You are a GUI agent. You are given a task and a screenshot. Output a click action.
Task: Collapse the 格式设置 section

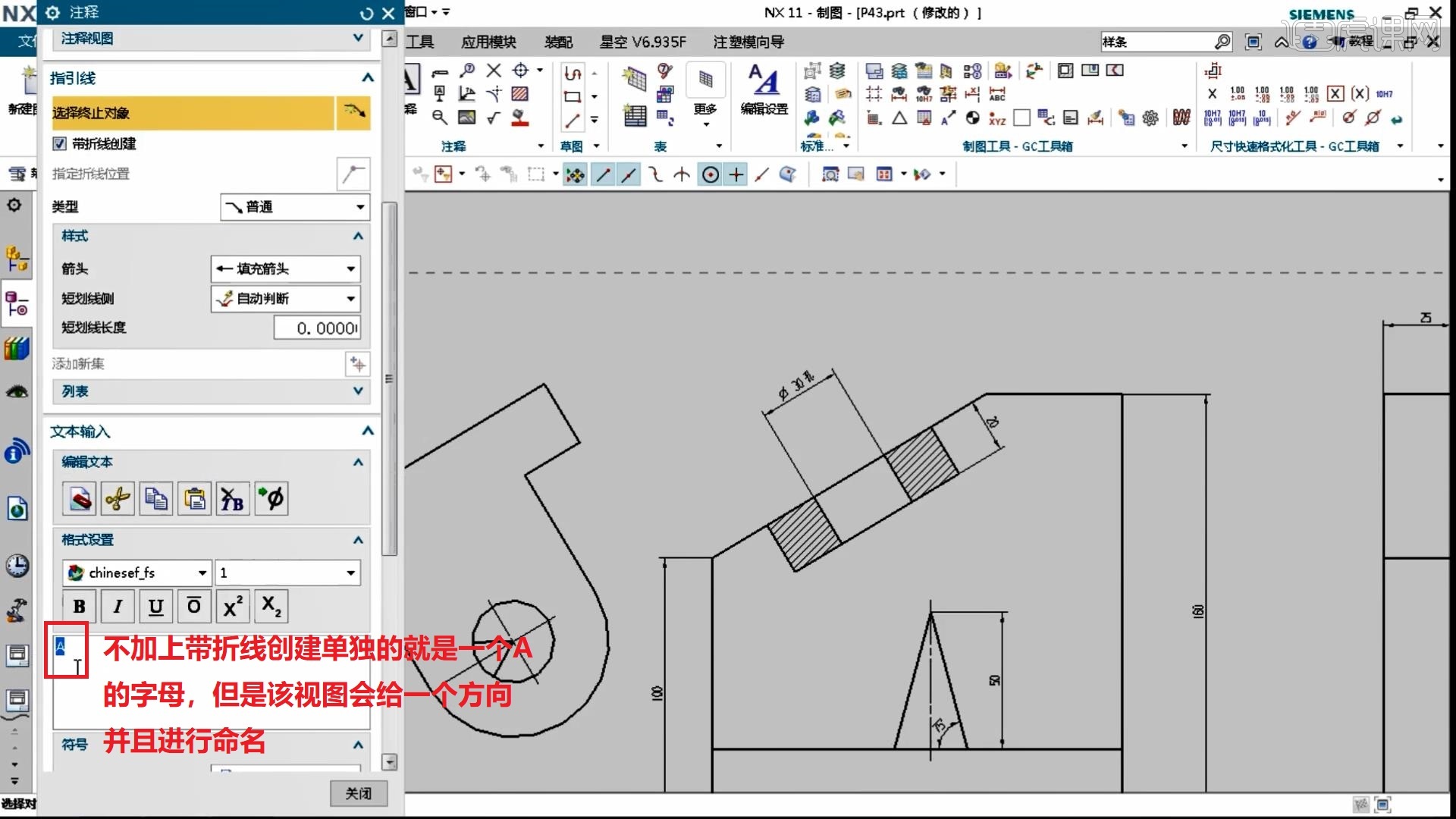(x=358, y=540)
